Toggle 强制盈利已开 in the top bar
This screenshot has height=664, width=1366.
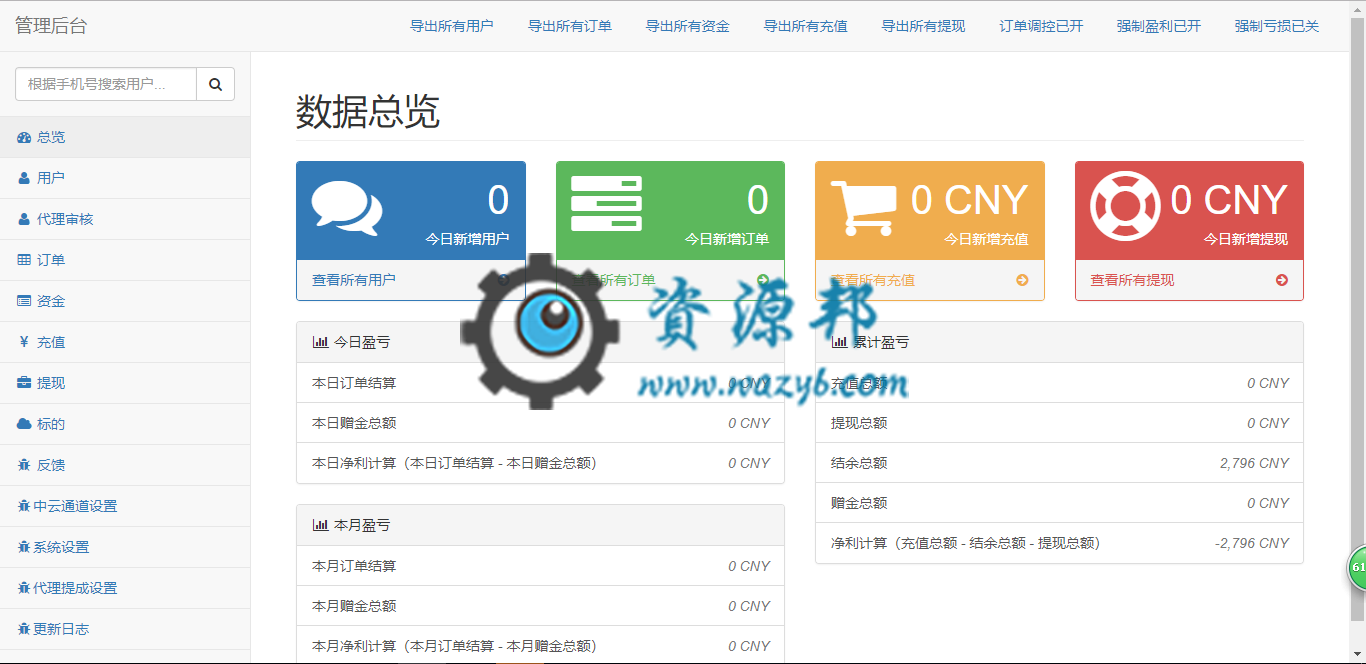tap(1159, 26)
